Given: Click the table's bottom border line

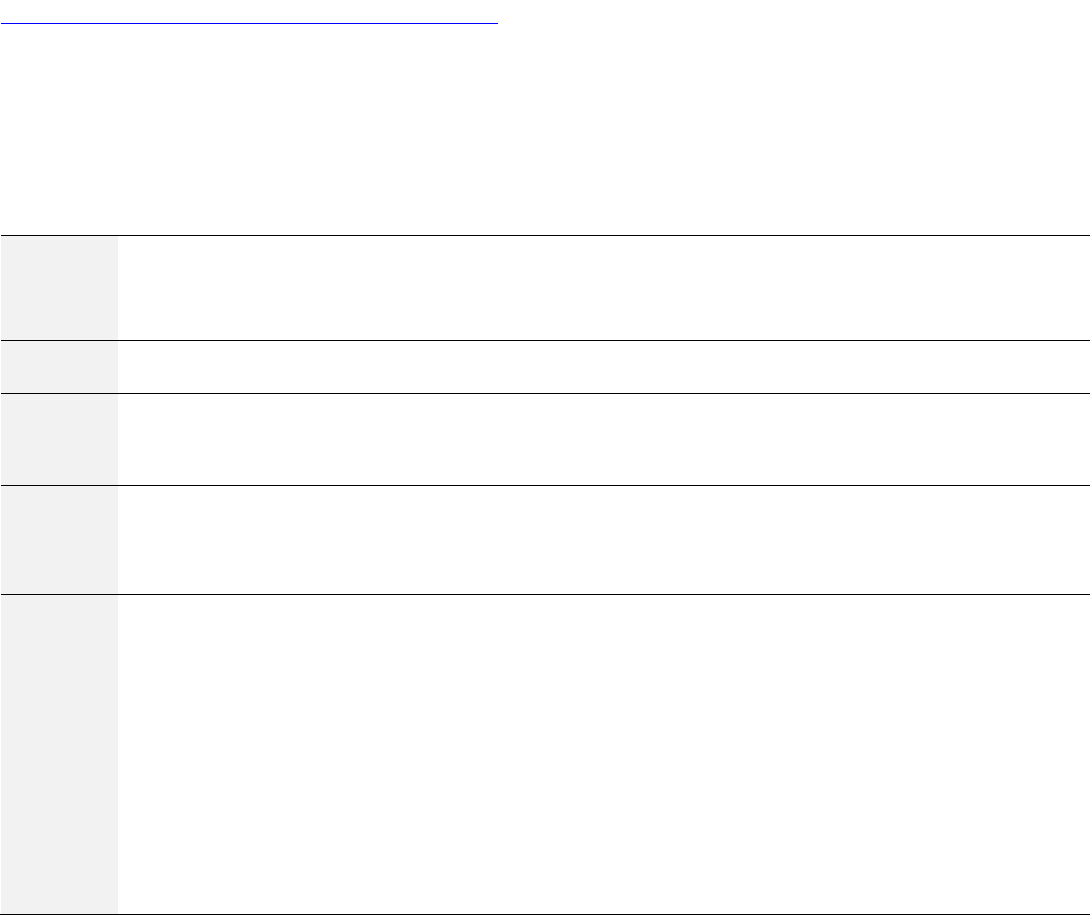Looking at the screenshot, I should point(544,913).
